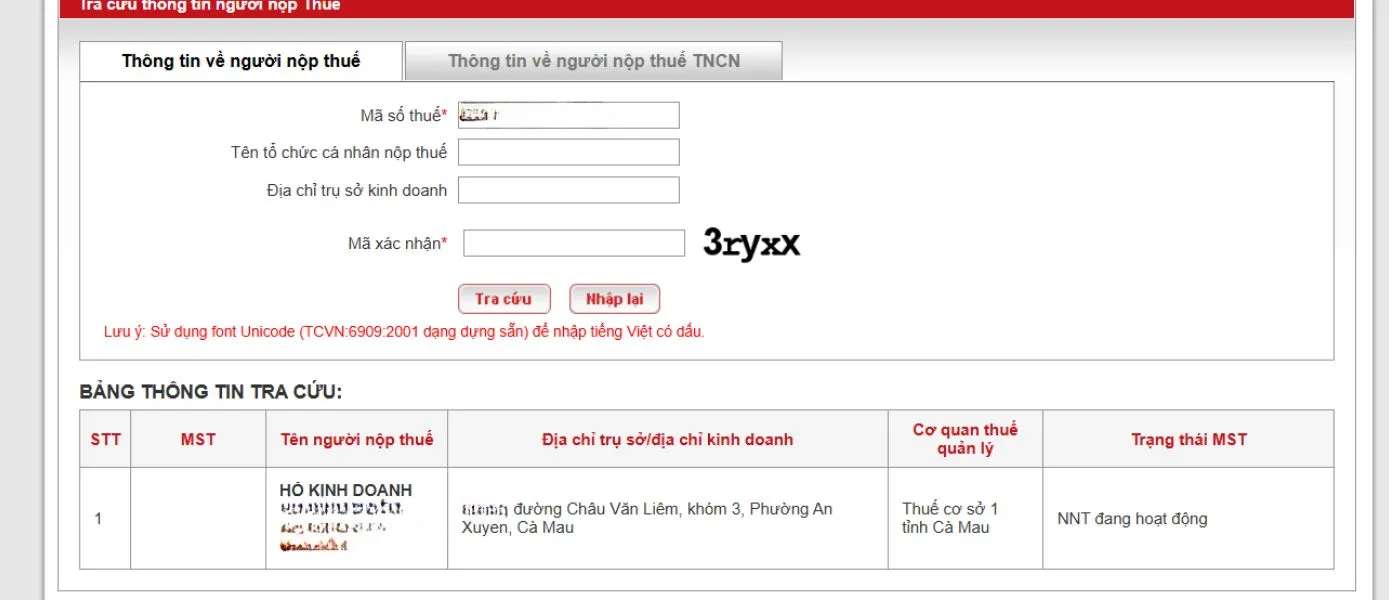Click the 'Nhập lại' reset button
Image resolution: width=1400 pixels, height=600 pixels.
pyautogui.click(x=614, y=299)
